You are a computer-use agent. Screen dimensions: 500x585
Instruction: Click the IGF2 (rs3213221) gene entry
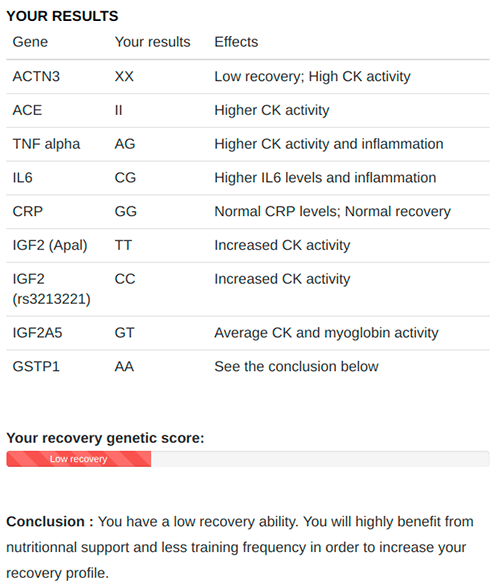[x=51, y=289]
